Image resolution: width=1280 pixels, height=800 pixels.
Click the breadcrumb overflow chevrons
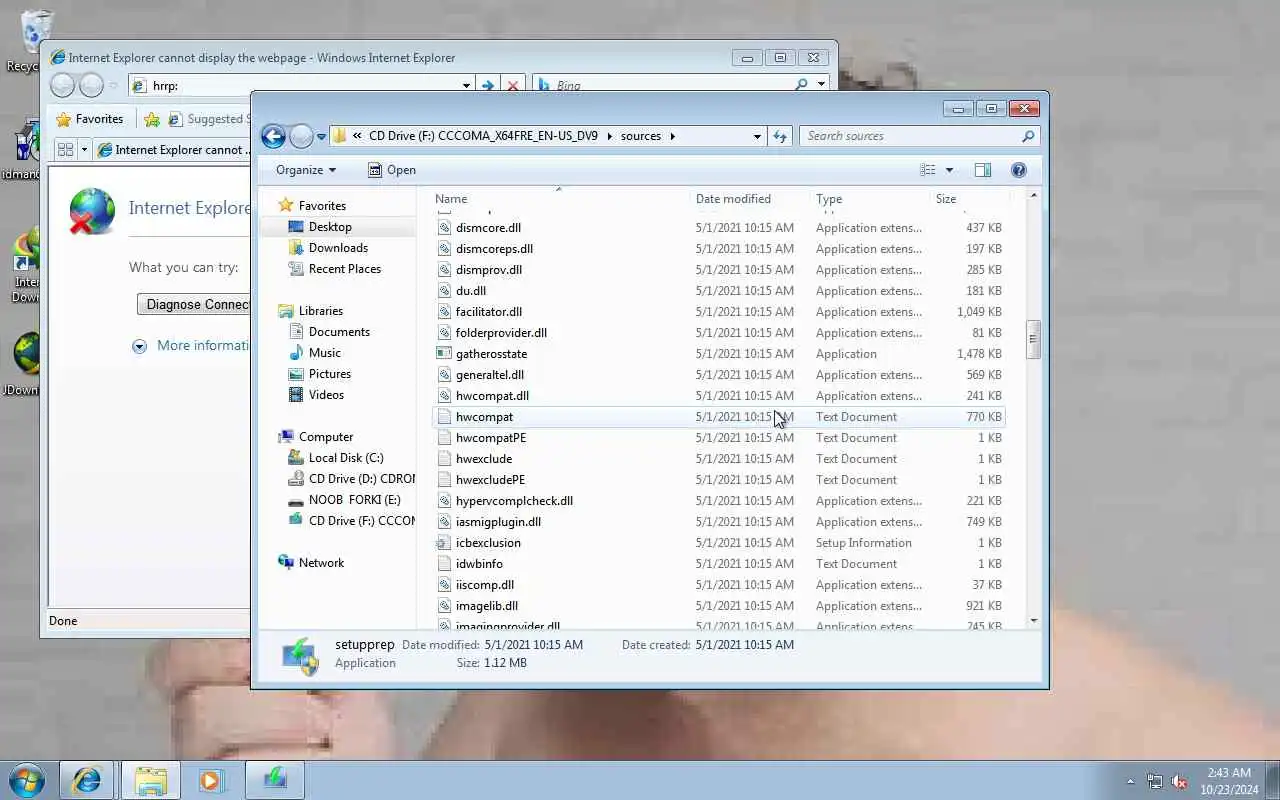(x=357, y=136)
